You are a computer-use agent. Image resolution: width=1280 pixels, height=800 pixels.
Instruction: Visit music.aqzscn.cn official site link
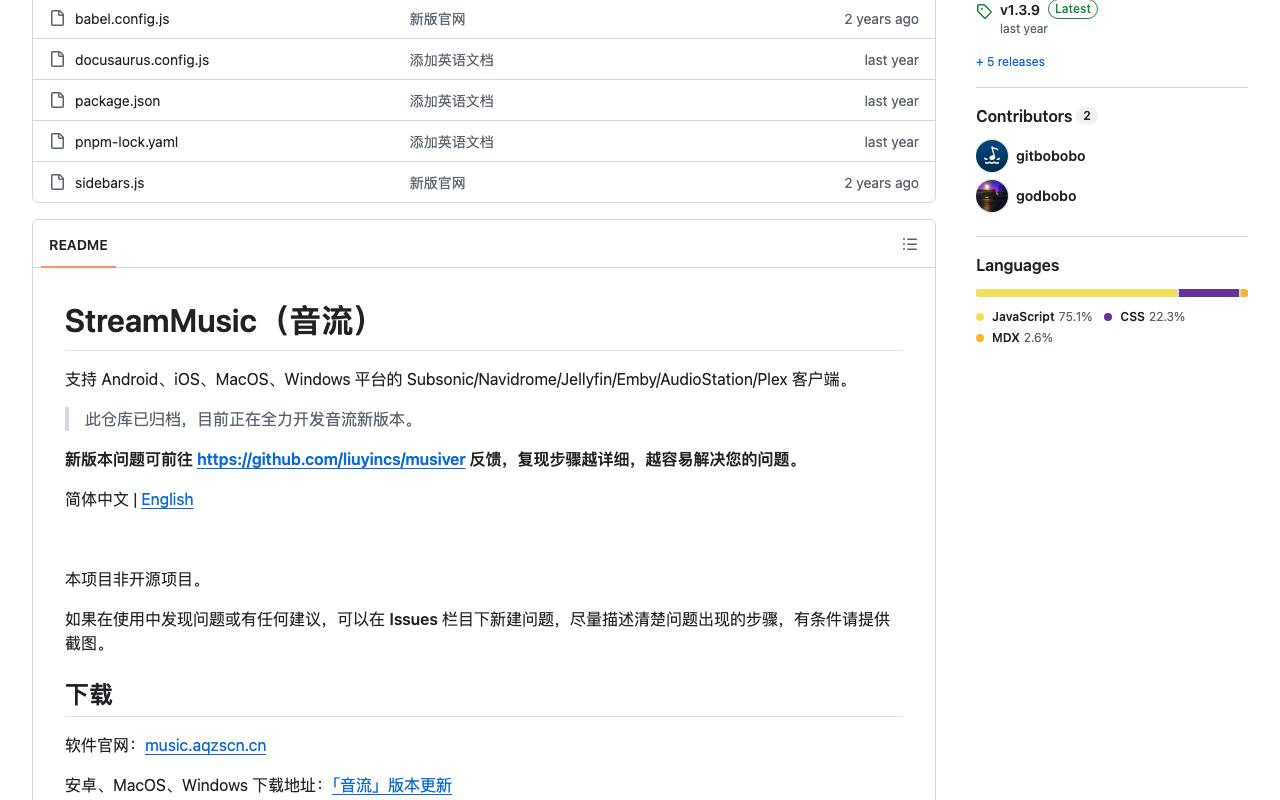[x=205, y=746]
